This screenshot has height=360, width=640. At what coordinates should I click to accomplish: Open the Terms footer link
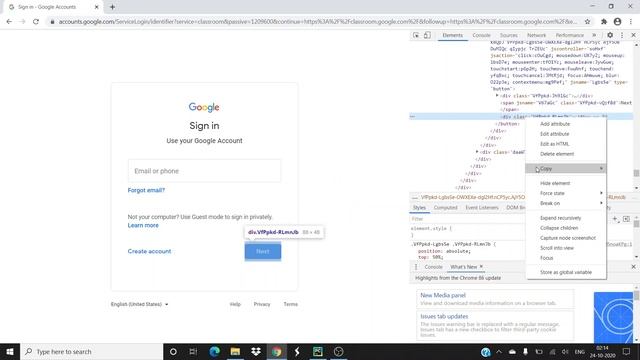tap(290, 304)
